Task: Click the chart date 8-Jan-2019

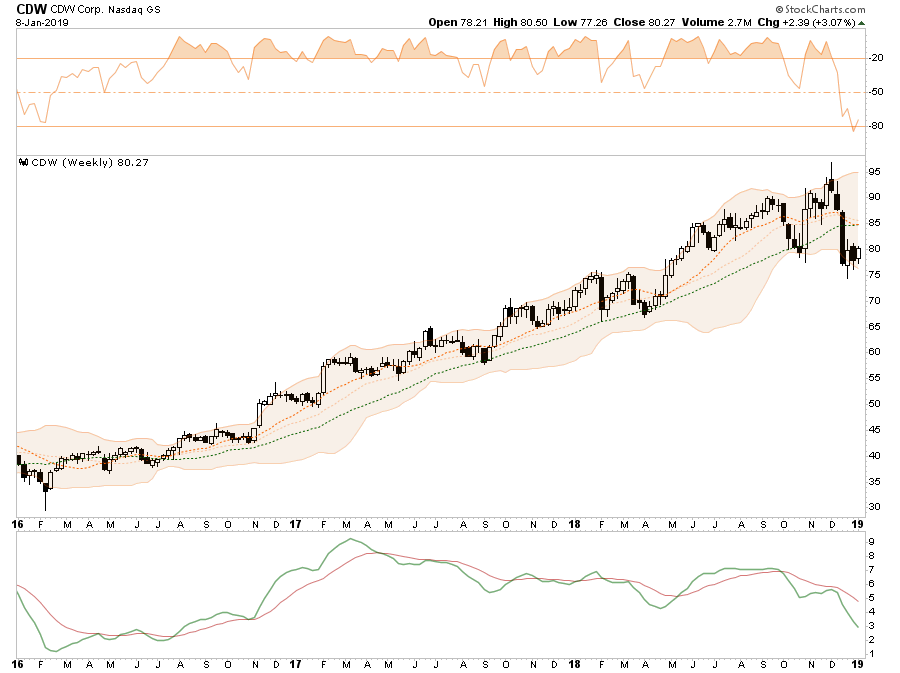Action: click(x=42, y=23)
